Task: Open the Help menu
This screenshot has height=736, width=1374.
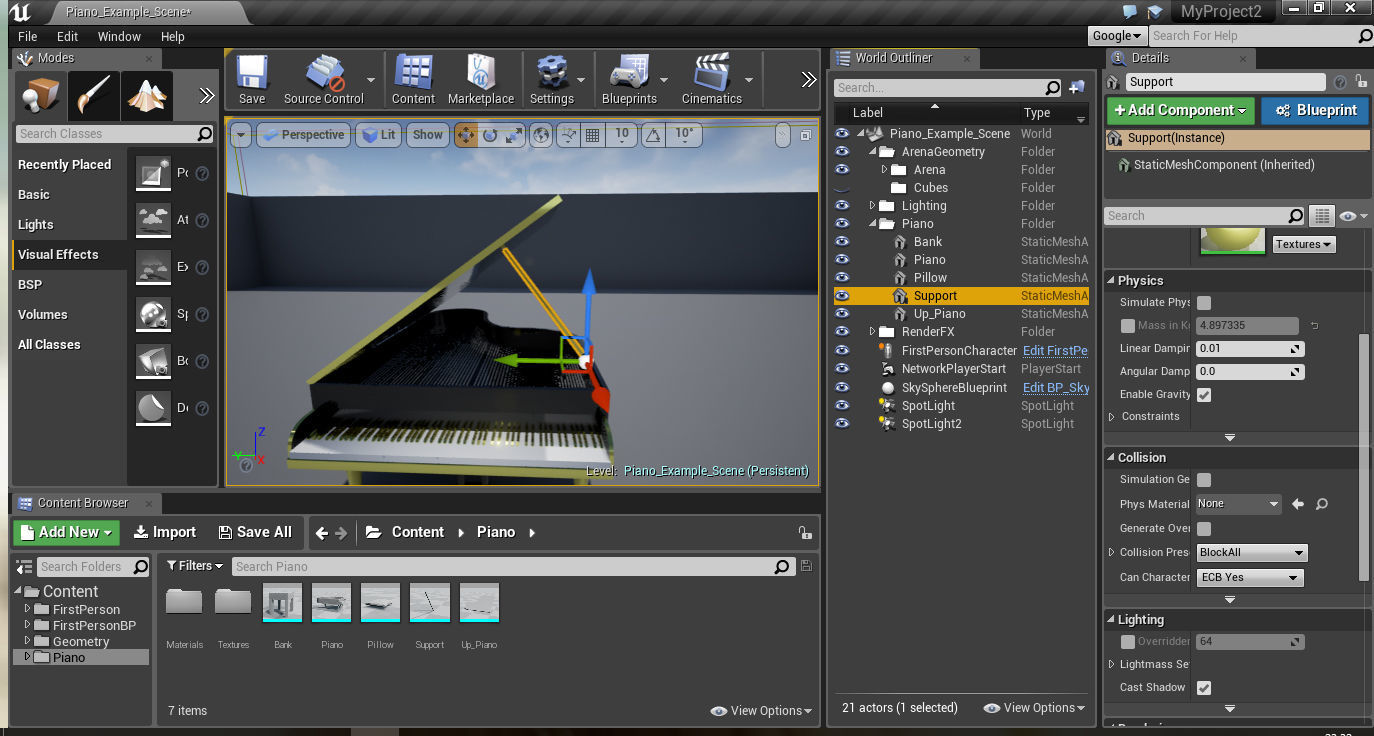Action: (x=173, y=37)
